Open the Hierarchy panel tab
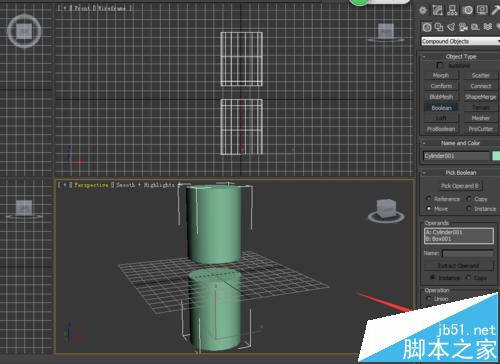The height and width of the screenshot is (364, 500). pyautogui.click(x=452, y=10)
